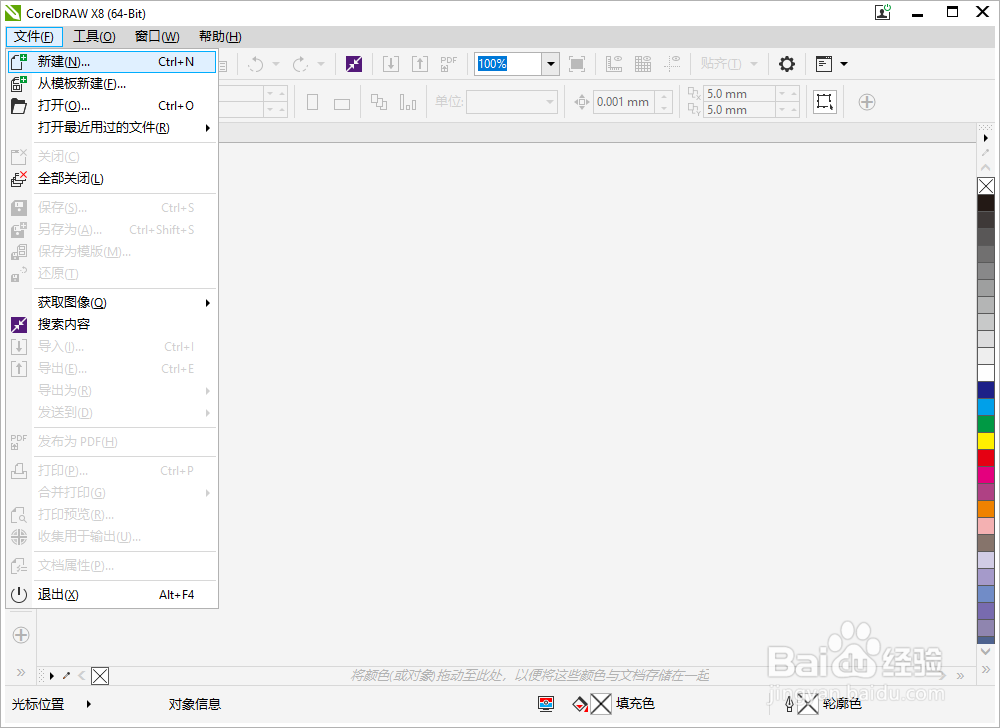The height and width of the screenshot is (728, 1000).
Task: Click the Import toolbar icon
Action: [x=391, y=64]
